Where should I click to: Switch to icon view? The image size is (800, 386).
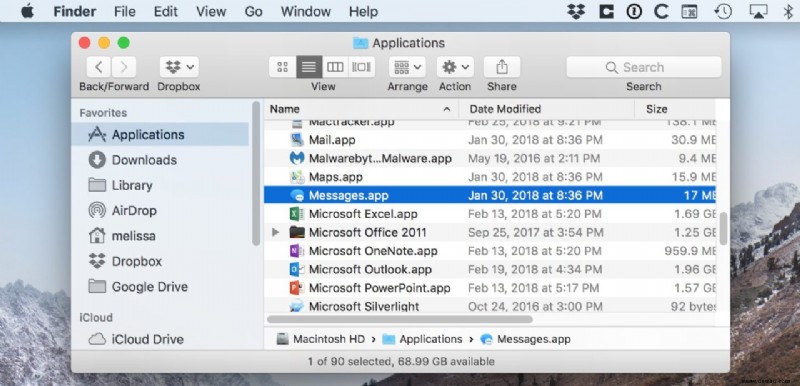coord(282,67)
